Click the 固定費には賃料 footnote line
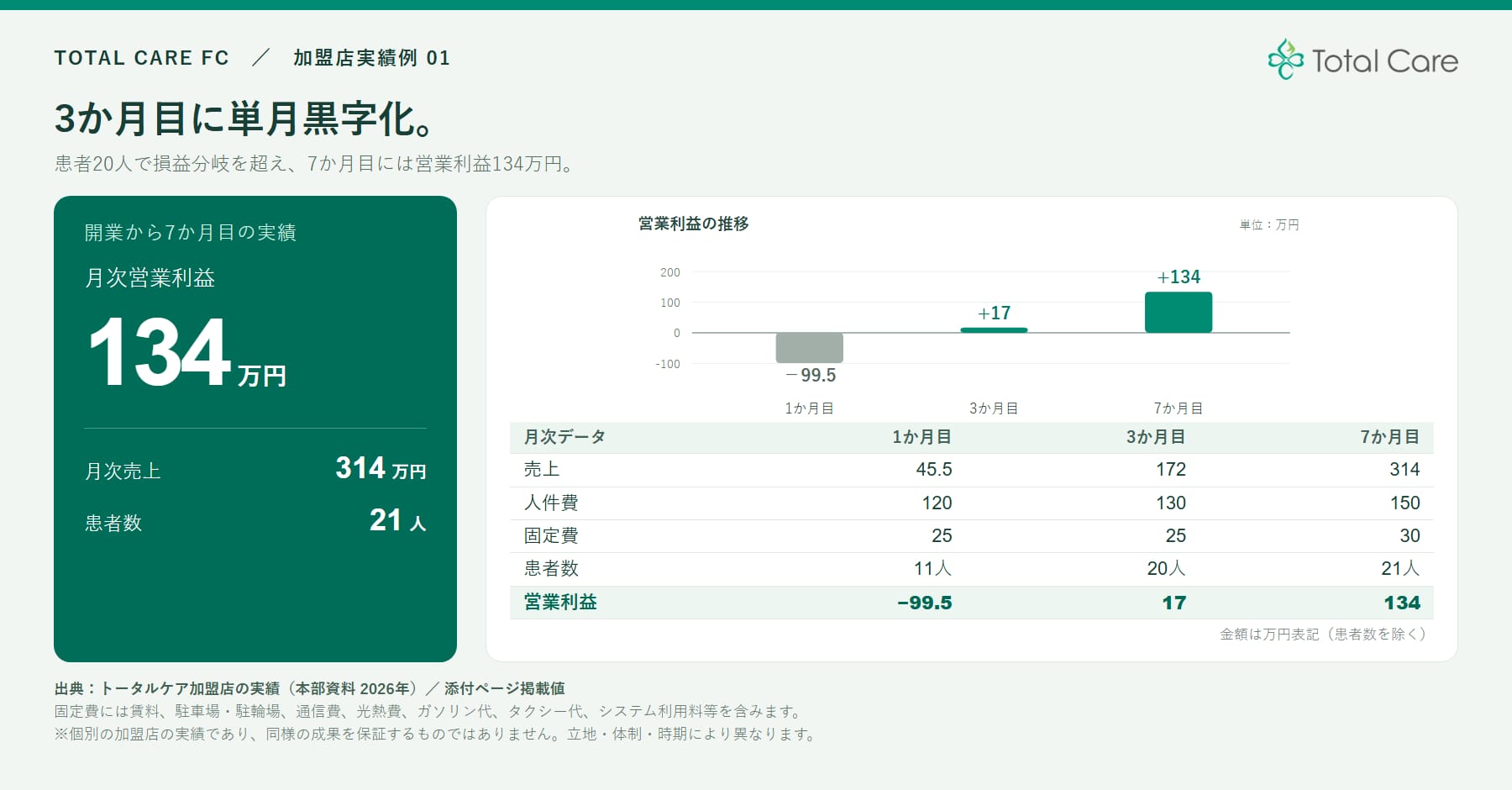Screen dimensions: 1512x790 point(429,712)
